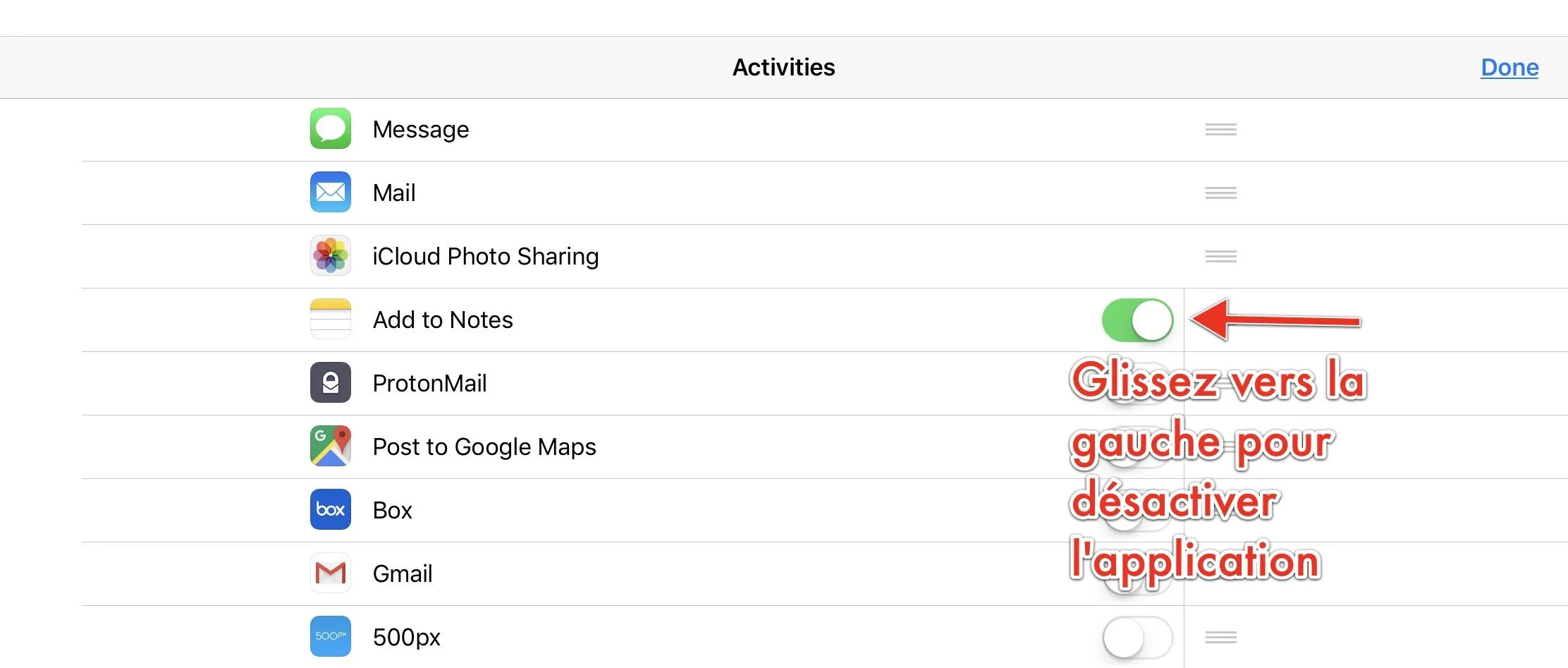This screenshot has width=1568, height=668.
Task: Tap the Gmail envelope icon
Action: pos(331,573)
